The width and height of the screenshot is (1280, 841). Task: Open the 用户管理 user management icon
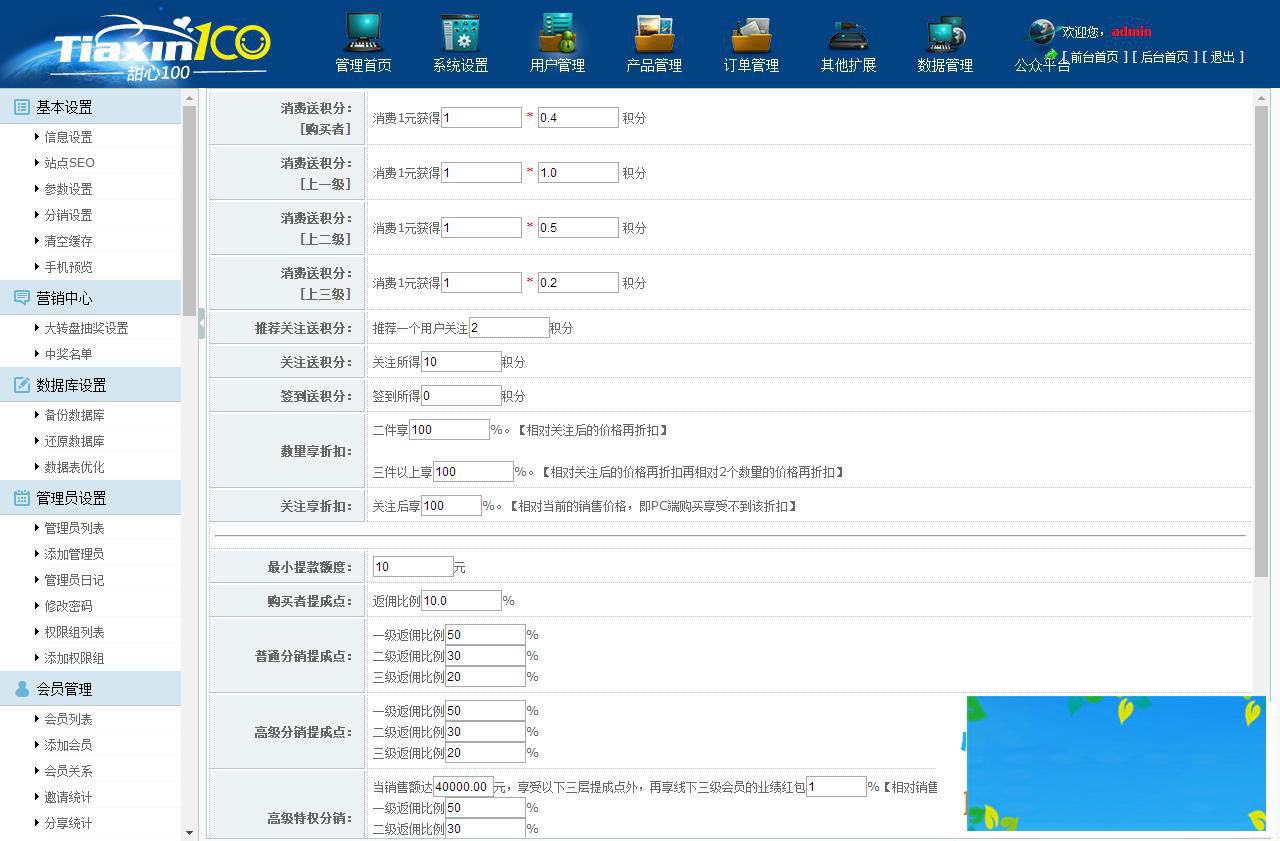click(556, 42)
